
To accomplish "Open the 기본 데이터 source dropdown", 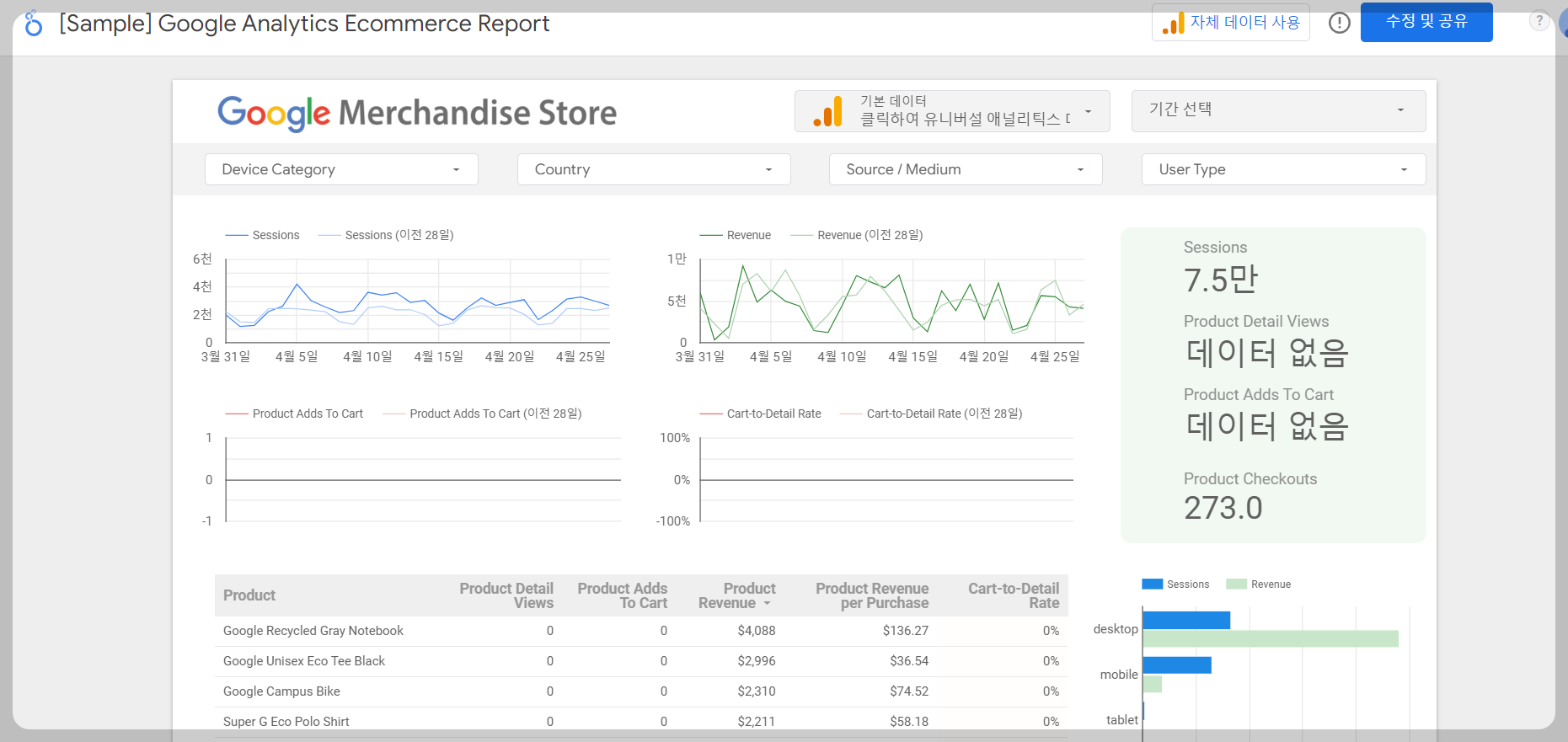I will click(952, 111).
